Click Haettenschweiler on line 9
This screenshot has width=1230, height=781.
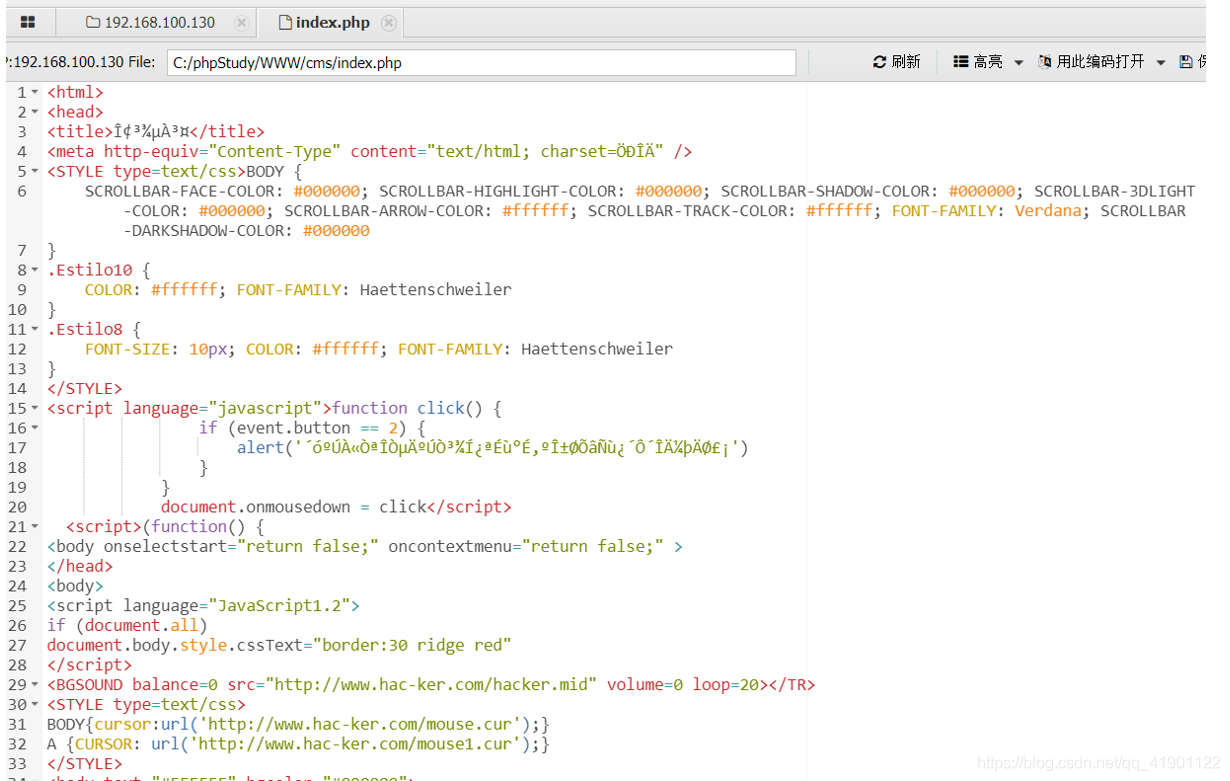pyautogui.click(x=436, y=290)
